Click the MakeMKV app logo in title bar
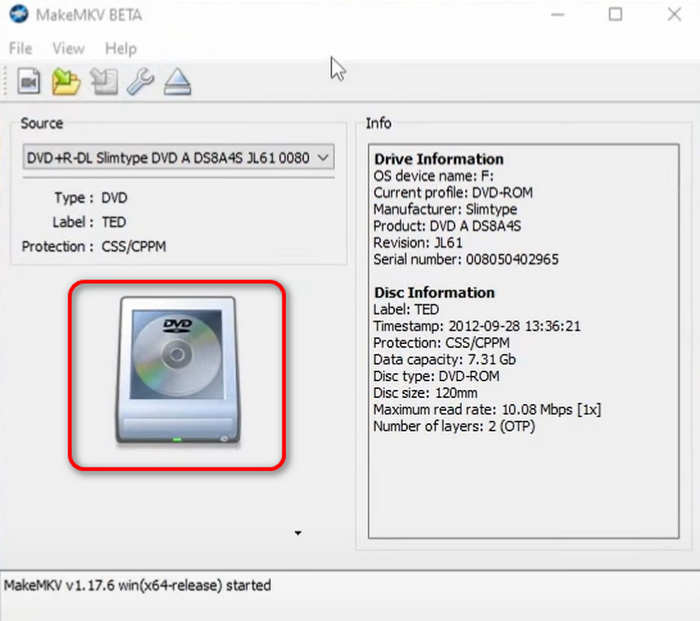 click(x=19, y=15)
